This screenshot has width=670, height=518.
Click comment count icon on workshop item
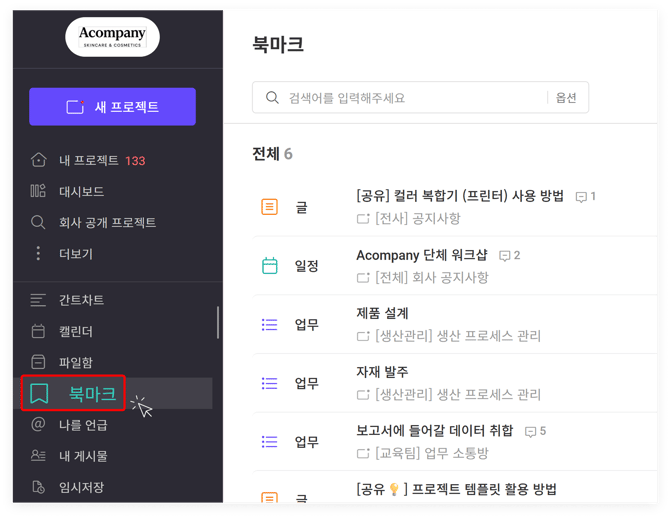505,256
